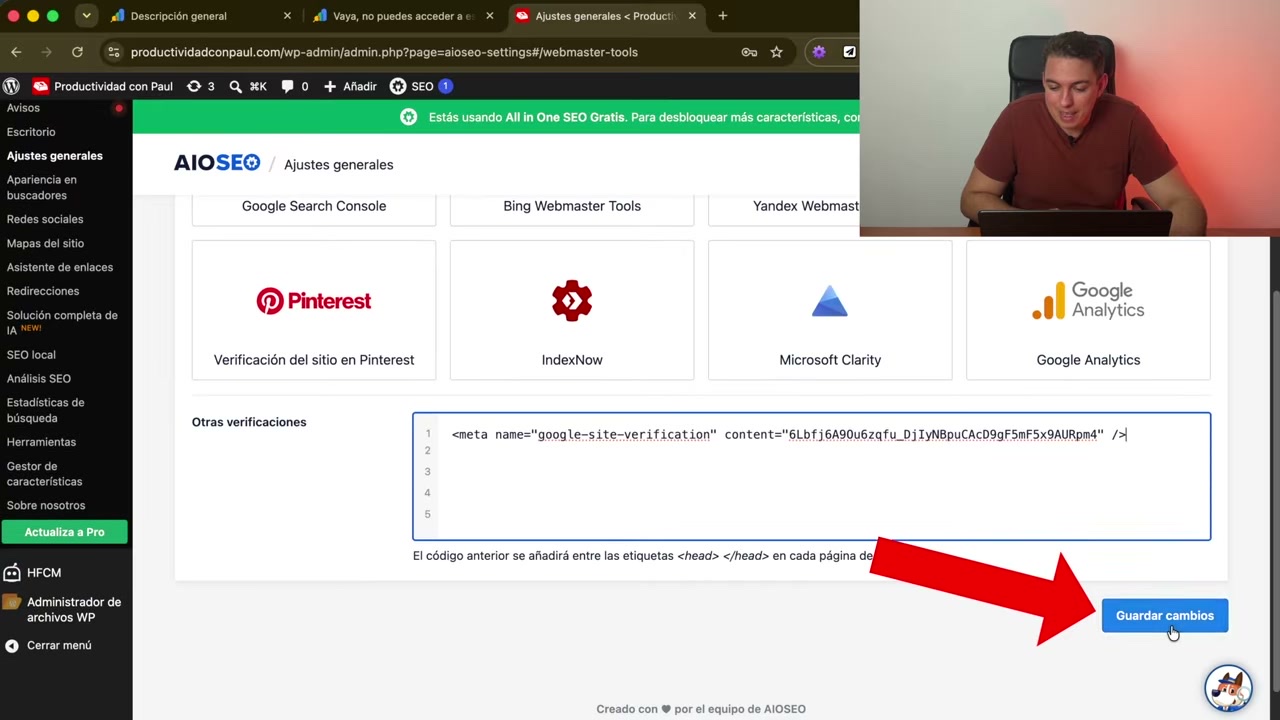Click the green Actualiza a Pro button
Screen dimensions: 1280x720
[x=65, y=532]
